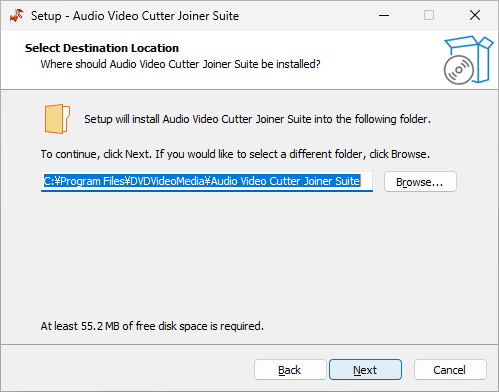The width and height of the screenshot is (499, 392).
Task: Click the orange folder icon
Action: click(x=57, y=119)
